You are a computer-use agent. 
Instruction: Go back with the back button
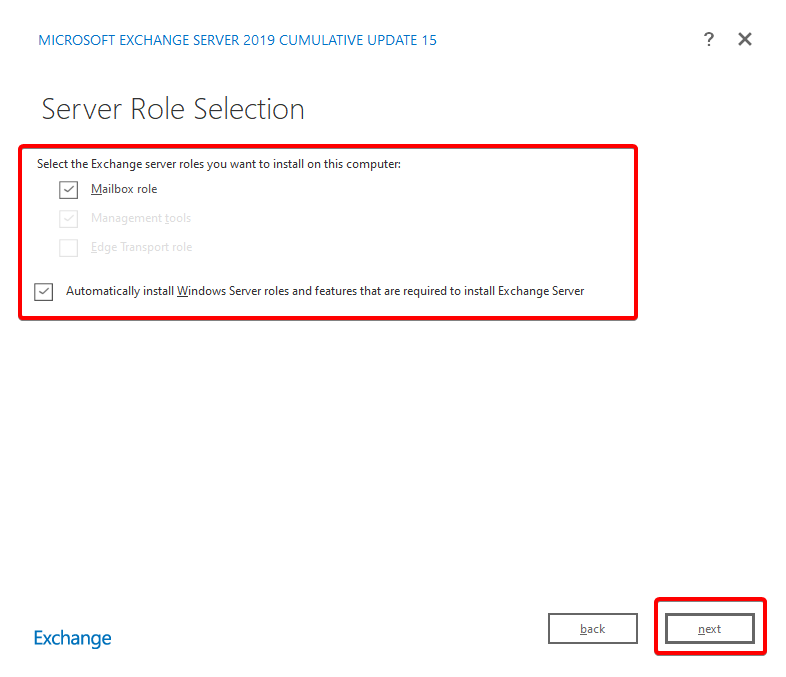(592, 629)
